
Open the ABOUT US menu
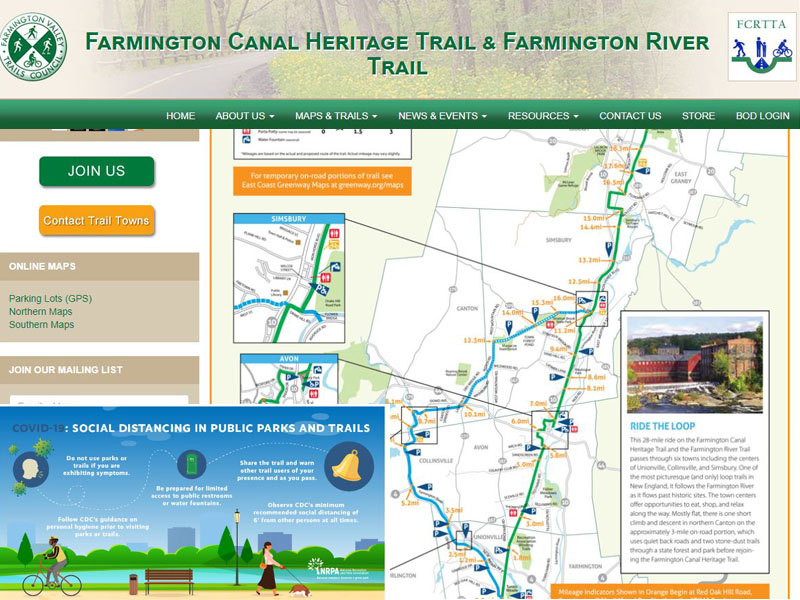[x=244, y=116]
